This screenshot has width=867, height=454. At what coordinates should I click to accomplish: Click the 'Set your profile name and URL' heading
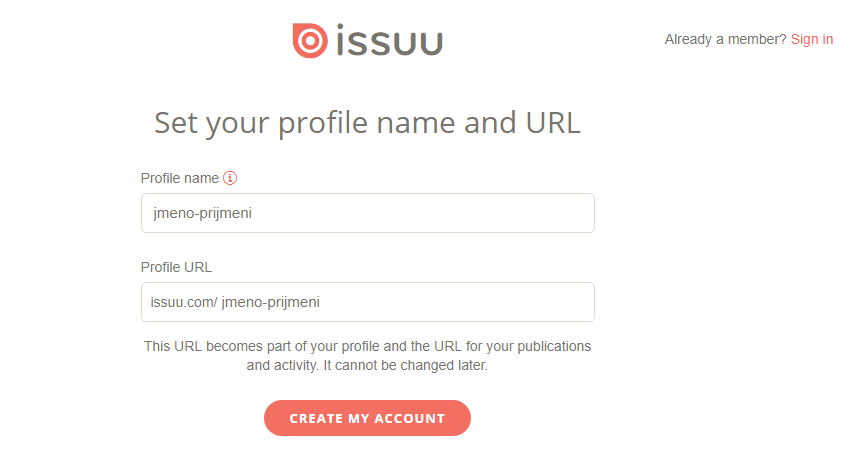click(x=367, y=123)
